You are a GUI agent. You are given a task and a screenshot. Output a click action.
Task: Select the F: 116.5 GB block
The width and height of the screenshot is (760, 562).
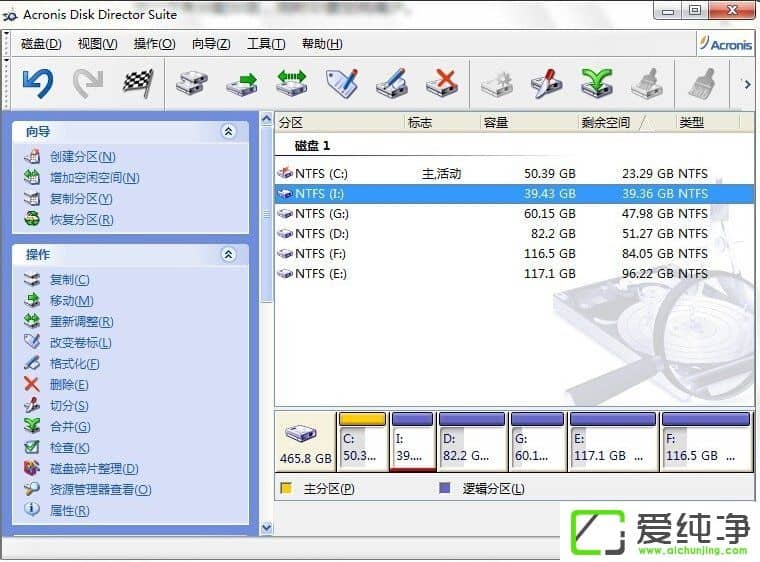pyautogui.click(x=706, y=442)
